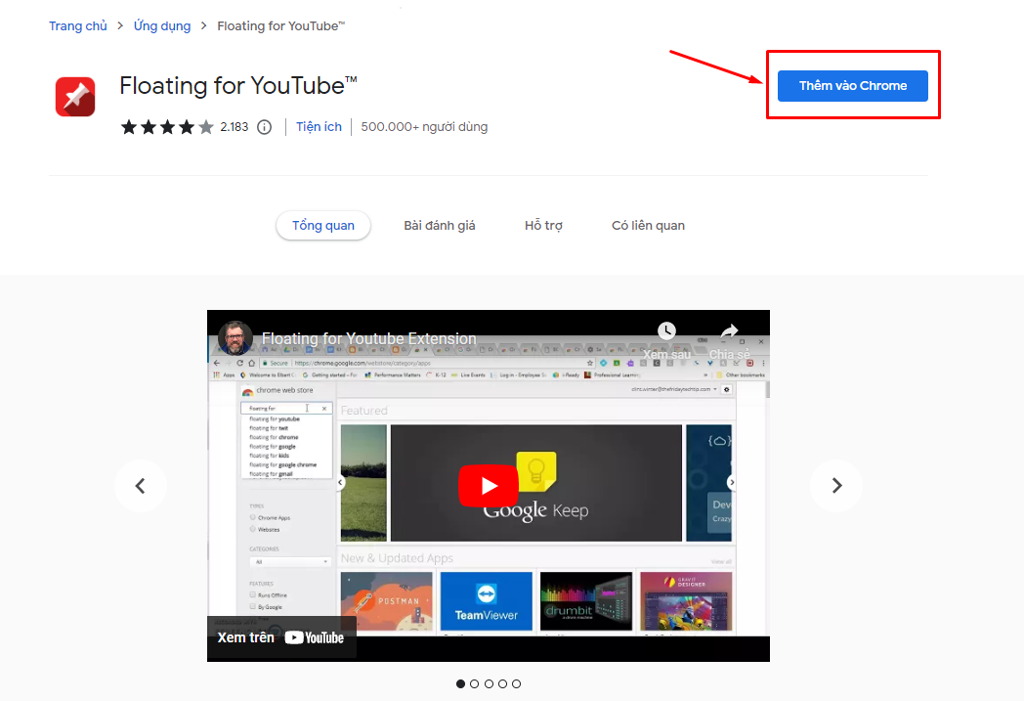The width and height of the screenshot is (1024, 701).
Task: Show previous slide with left chevron
Action: (140, 485)
